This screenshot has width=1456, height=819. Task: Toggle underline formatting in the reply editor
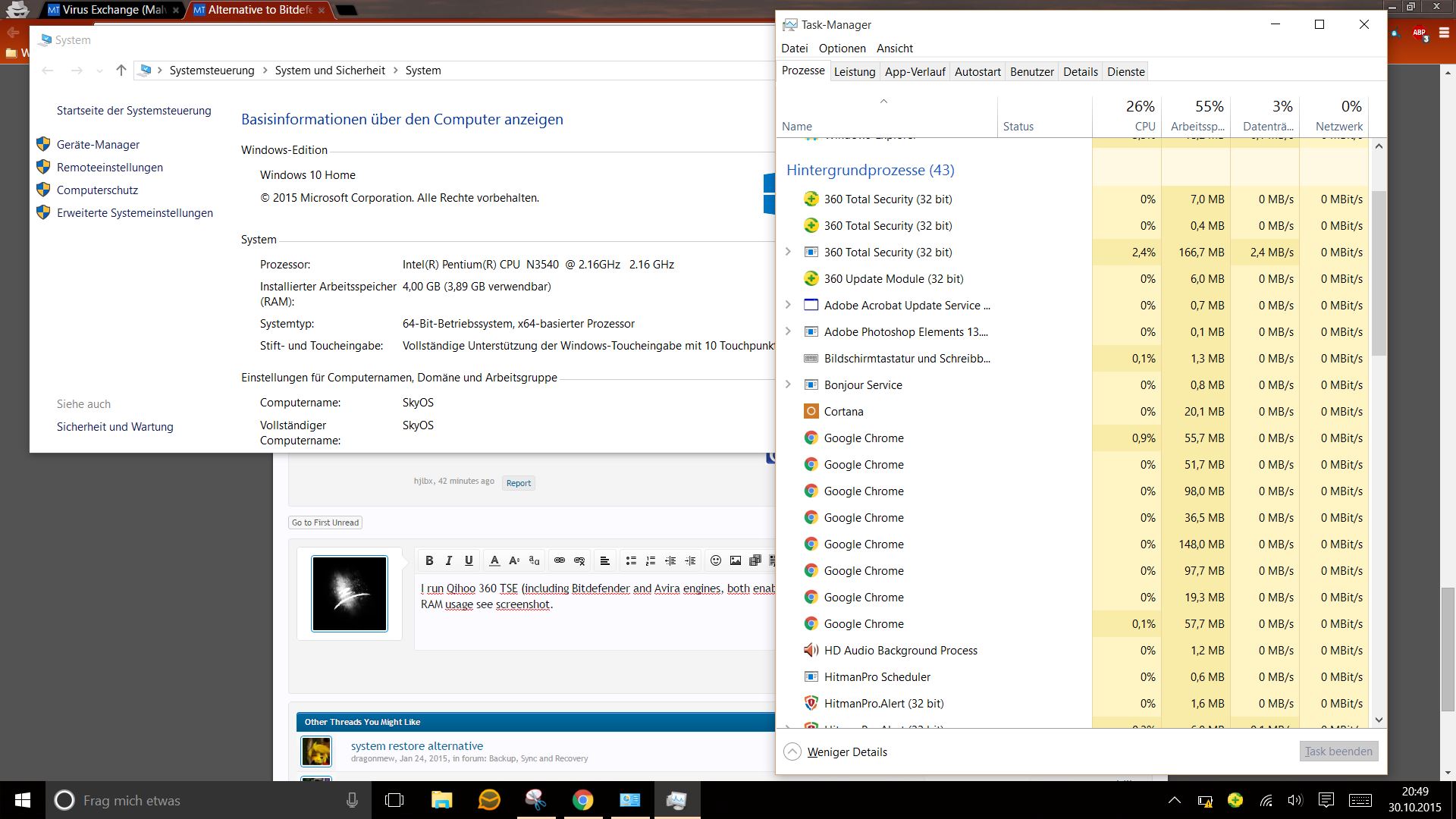coord(469,560)
